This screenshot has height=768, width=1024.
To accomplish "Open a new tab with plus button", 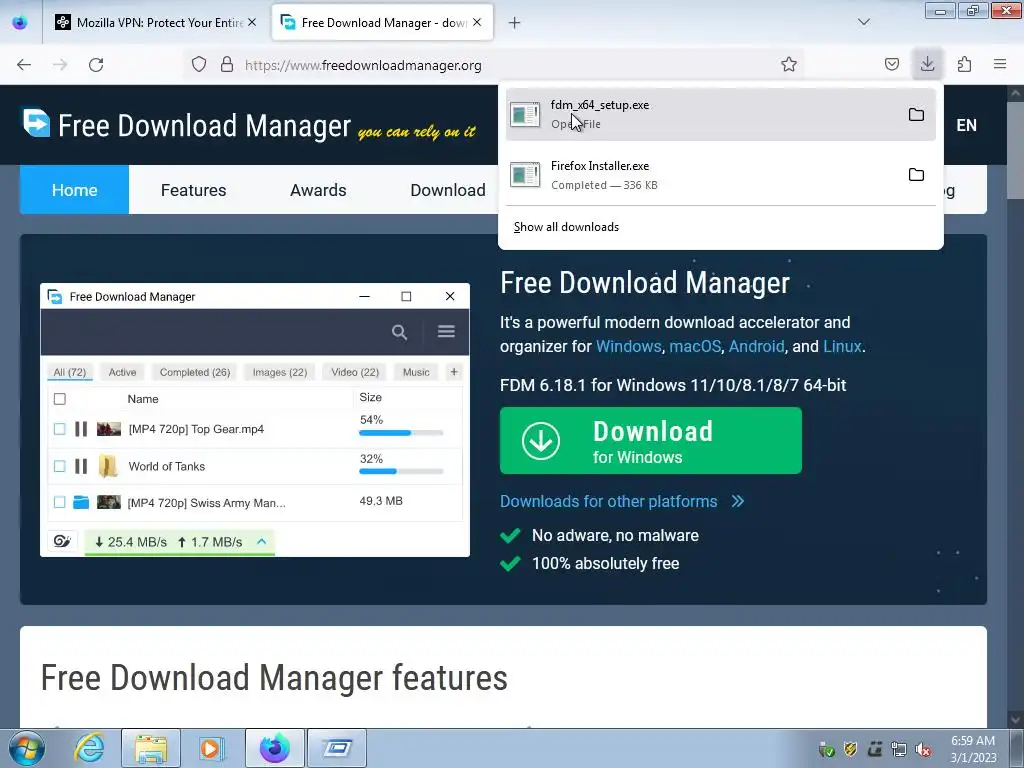I will click(x=515, y=23).
